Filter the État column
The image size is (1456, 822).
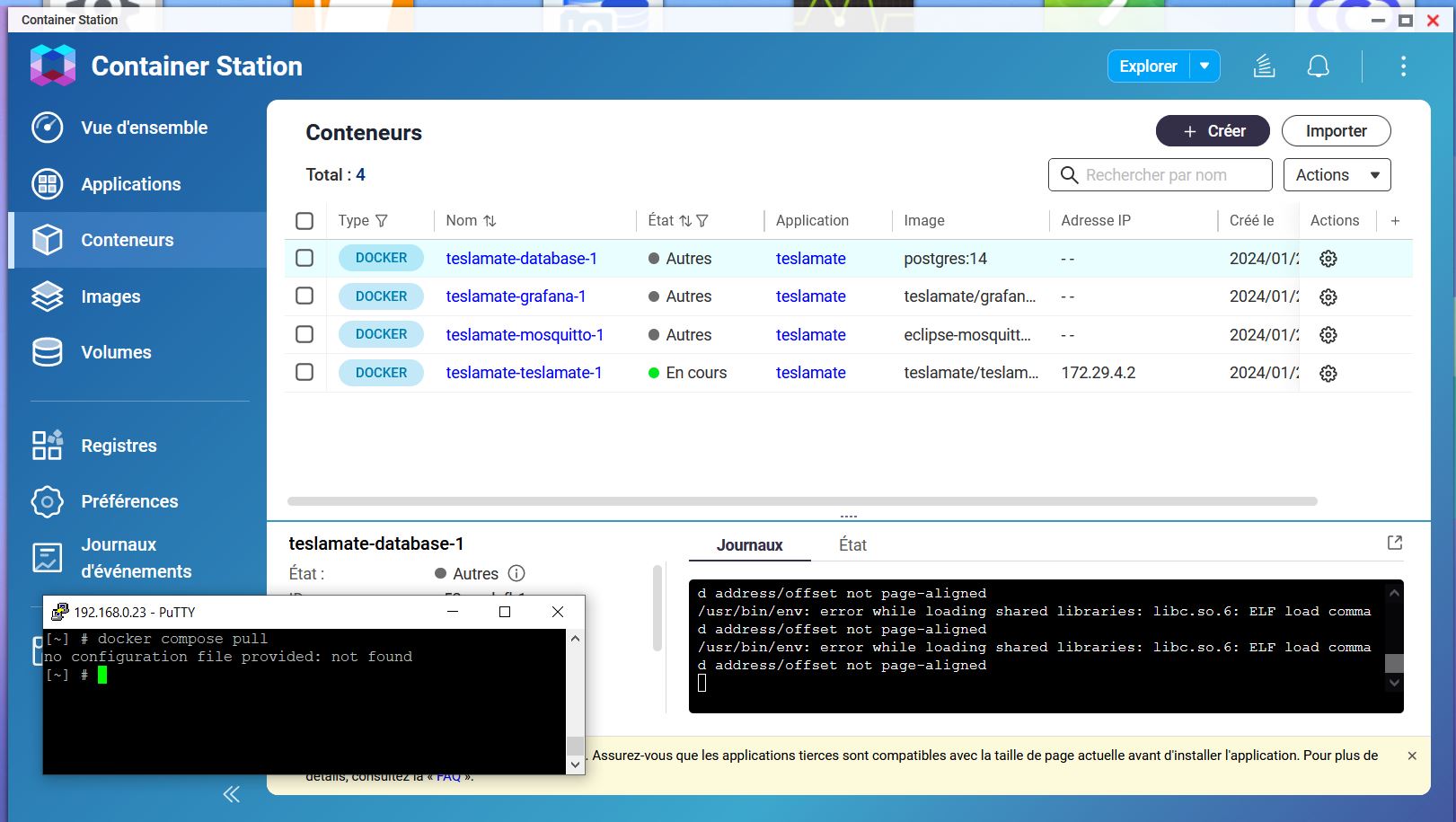pos(702,221)
